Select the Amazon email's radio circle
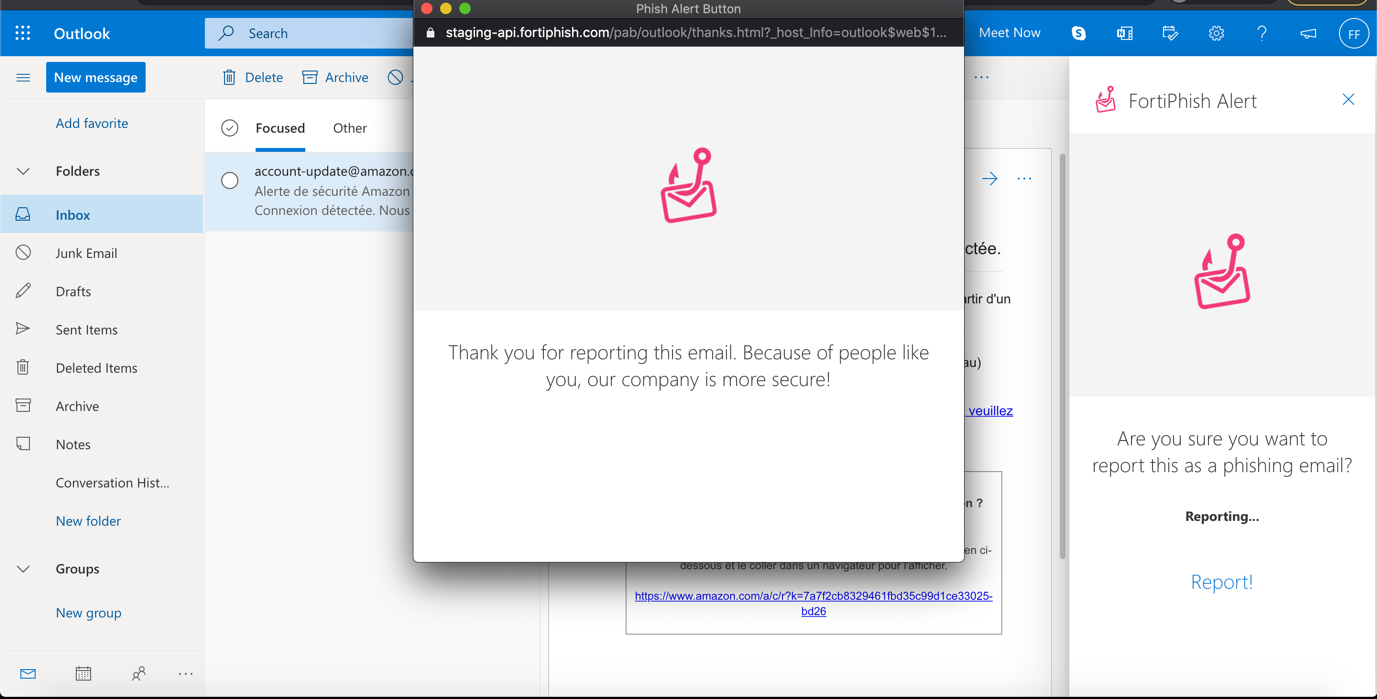The width and height of the screenshot is (1377, 699). click(x=230, y=181)
